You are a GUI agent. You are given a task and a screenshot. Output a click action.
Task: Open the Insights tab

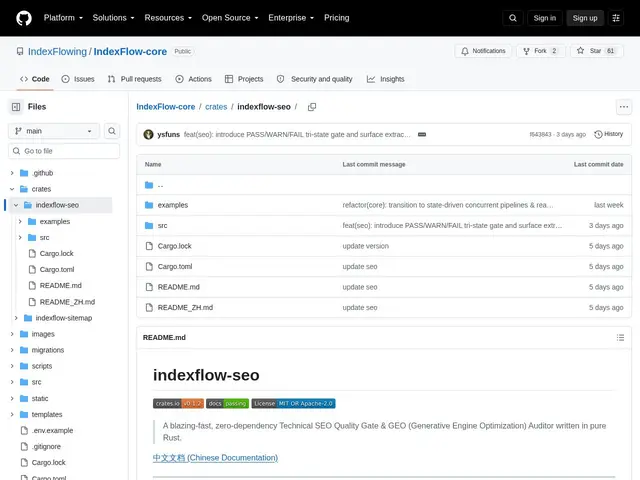pos(385,79)
